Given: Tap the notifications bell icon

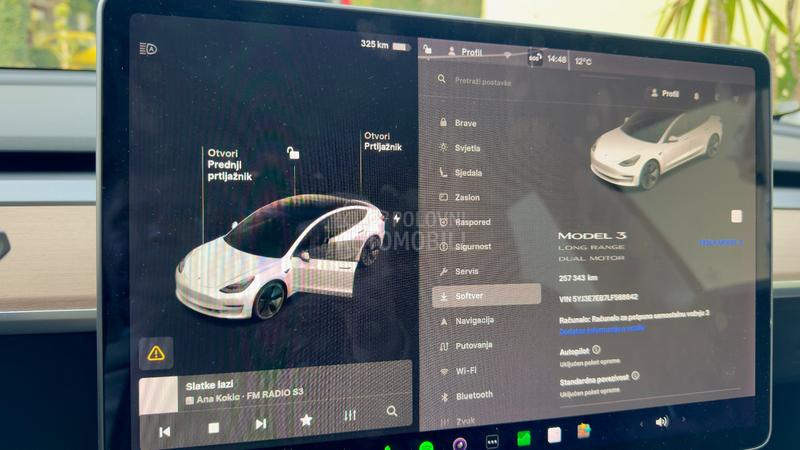Looking at the screenshot, I should pos(696,96).
